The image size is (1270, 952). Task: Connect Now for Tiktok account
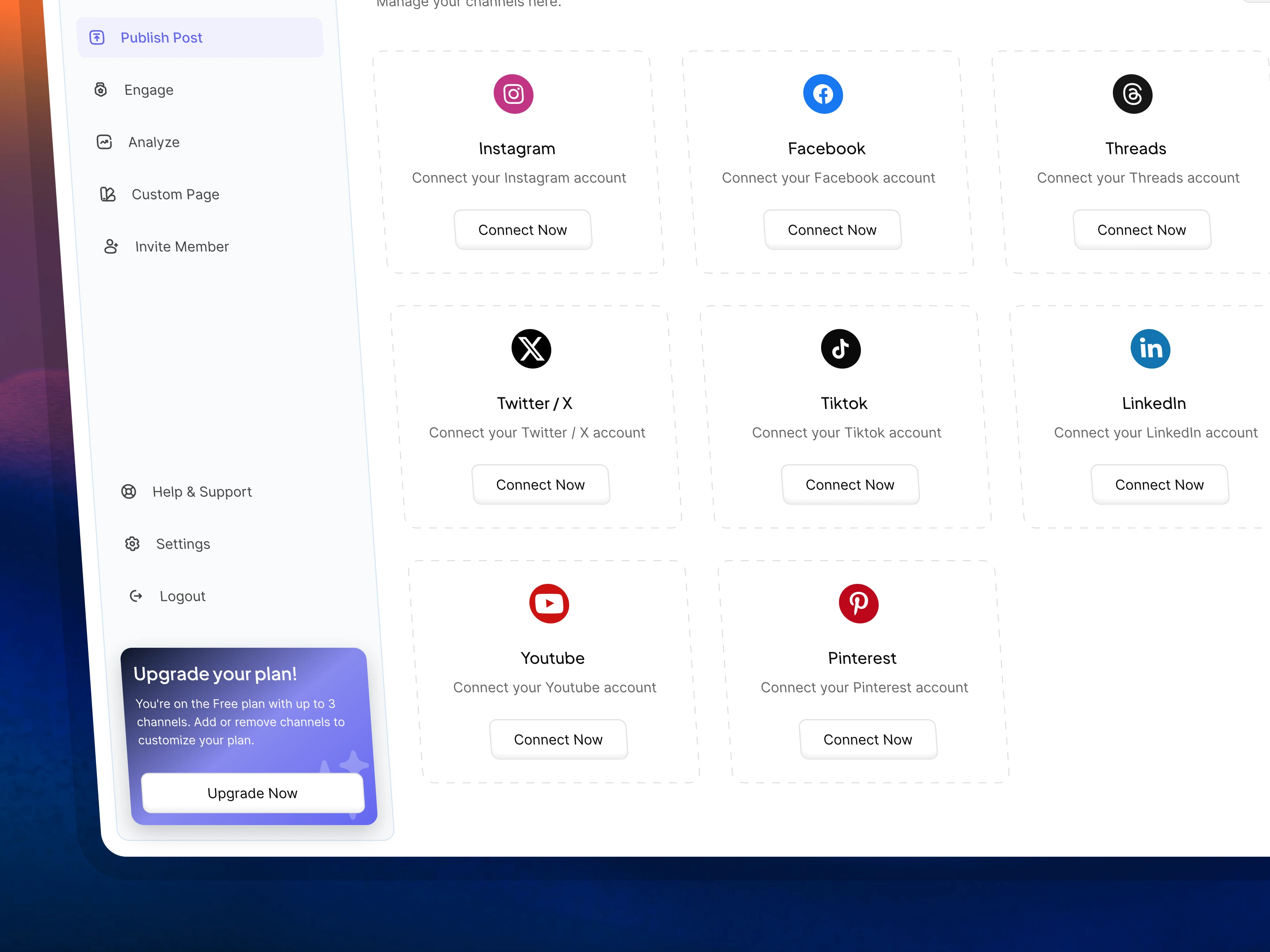(850, 485)
